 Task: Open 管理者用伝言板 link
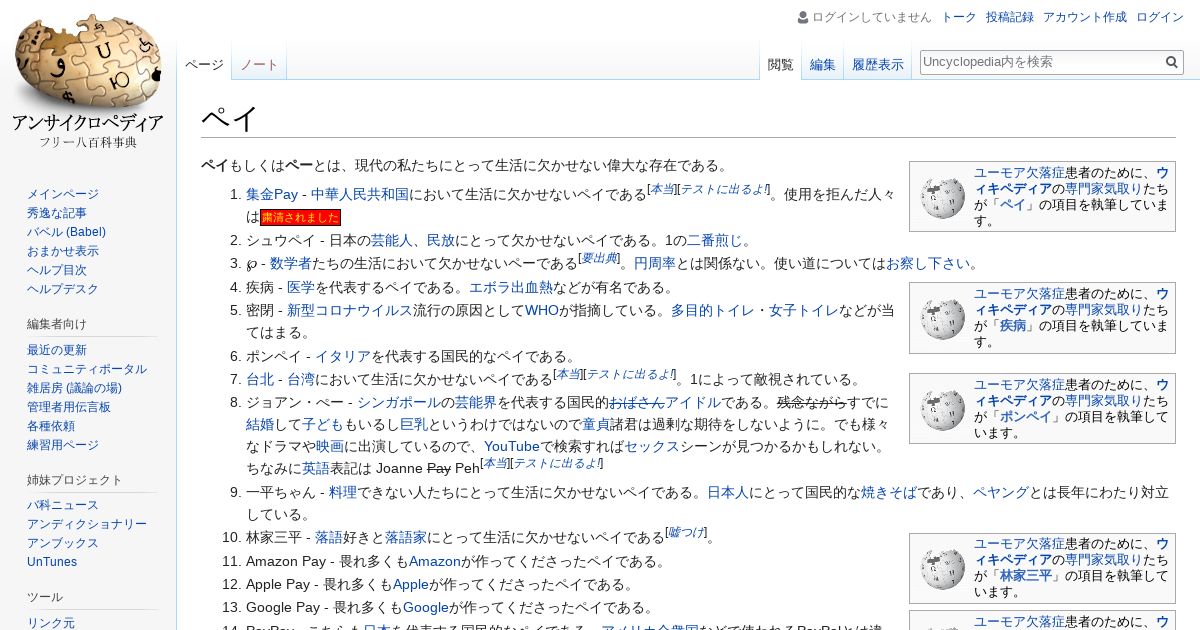[69, 407]
